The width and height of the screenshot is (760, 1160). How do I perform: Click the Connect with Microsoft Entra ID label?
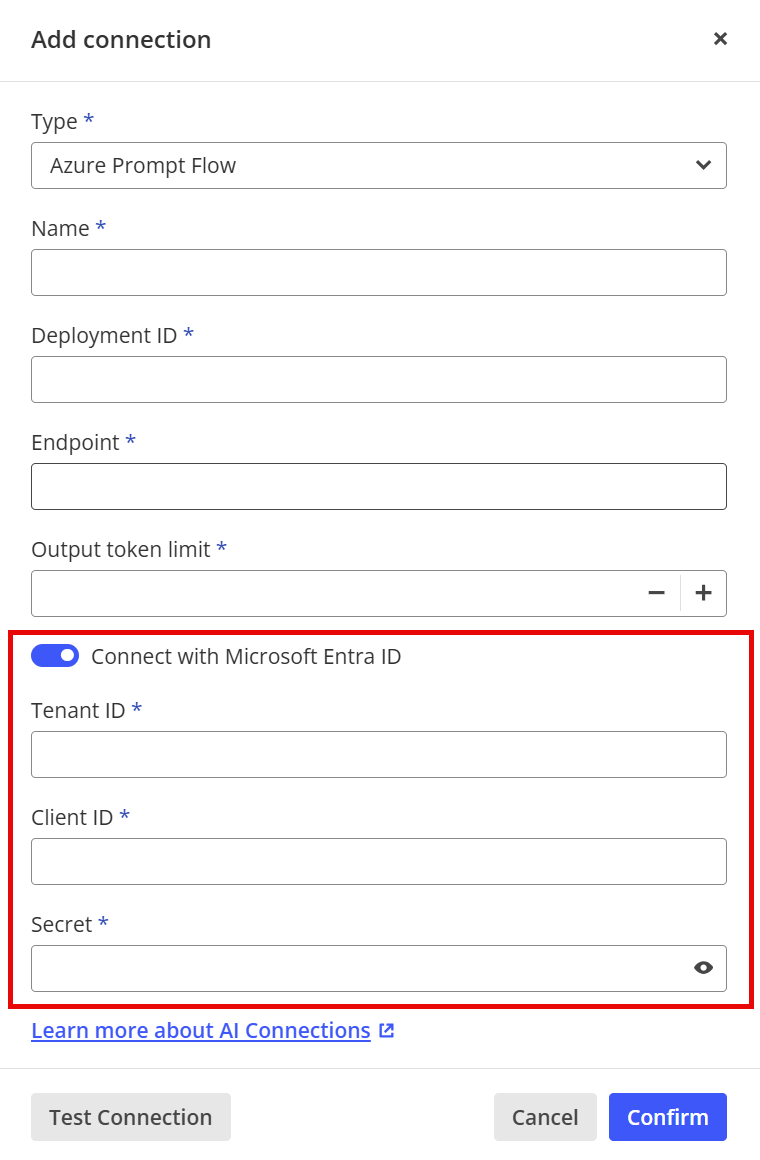246,656
